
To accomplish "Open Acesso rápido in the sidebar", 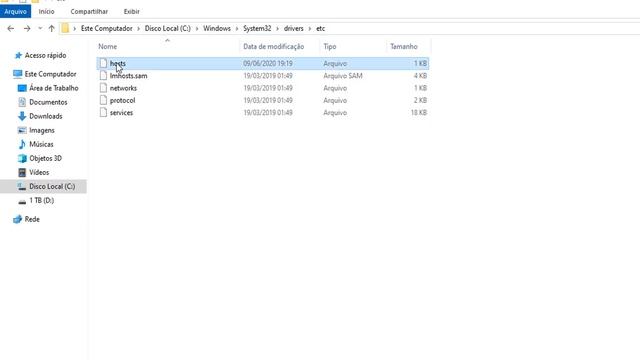I will 45,55.
